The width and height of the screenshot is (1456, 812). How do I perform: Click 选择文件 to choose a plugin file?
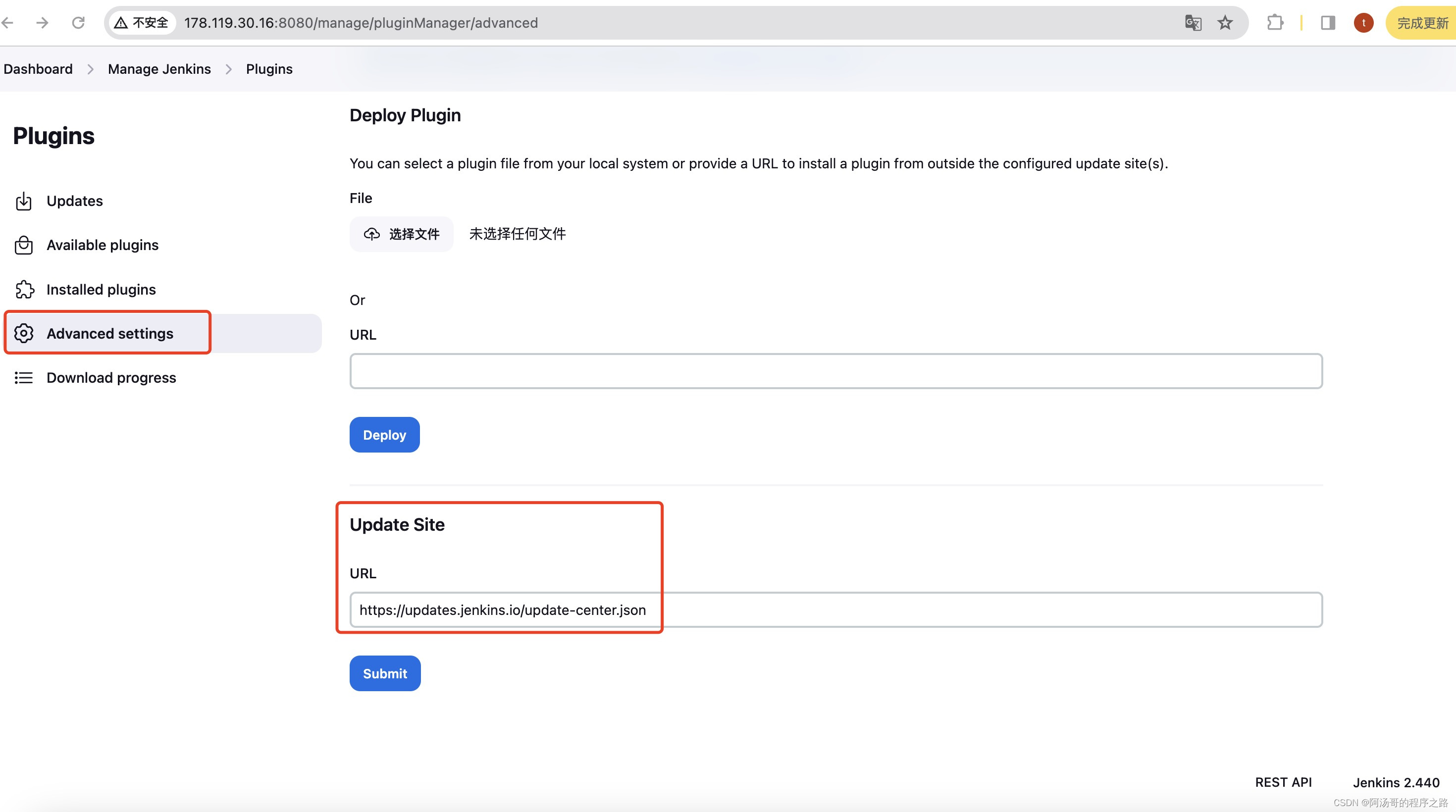[x=401, y=234]
